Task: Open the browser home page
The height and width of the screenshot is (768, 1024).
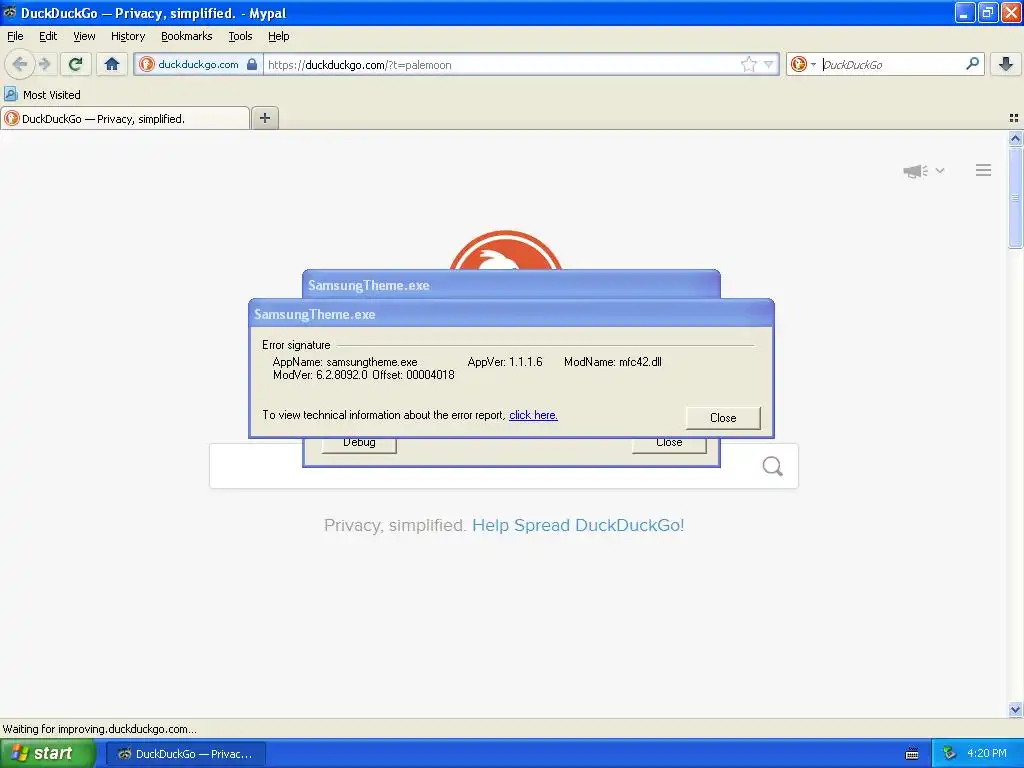Action: 112,64
